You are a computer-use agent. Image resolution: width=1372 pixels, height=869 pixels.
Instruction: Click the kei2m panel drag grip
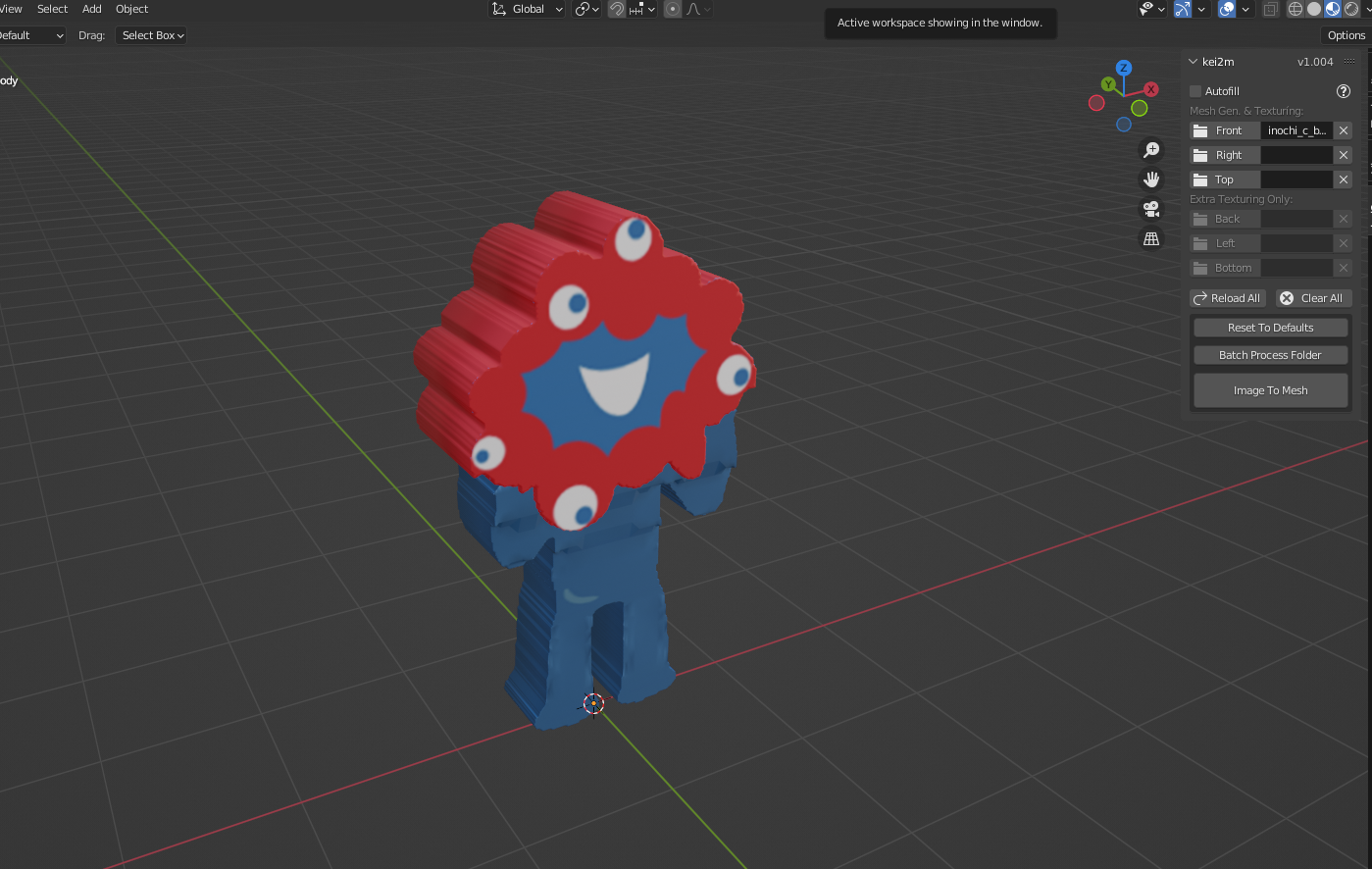[1349, 62]
